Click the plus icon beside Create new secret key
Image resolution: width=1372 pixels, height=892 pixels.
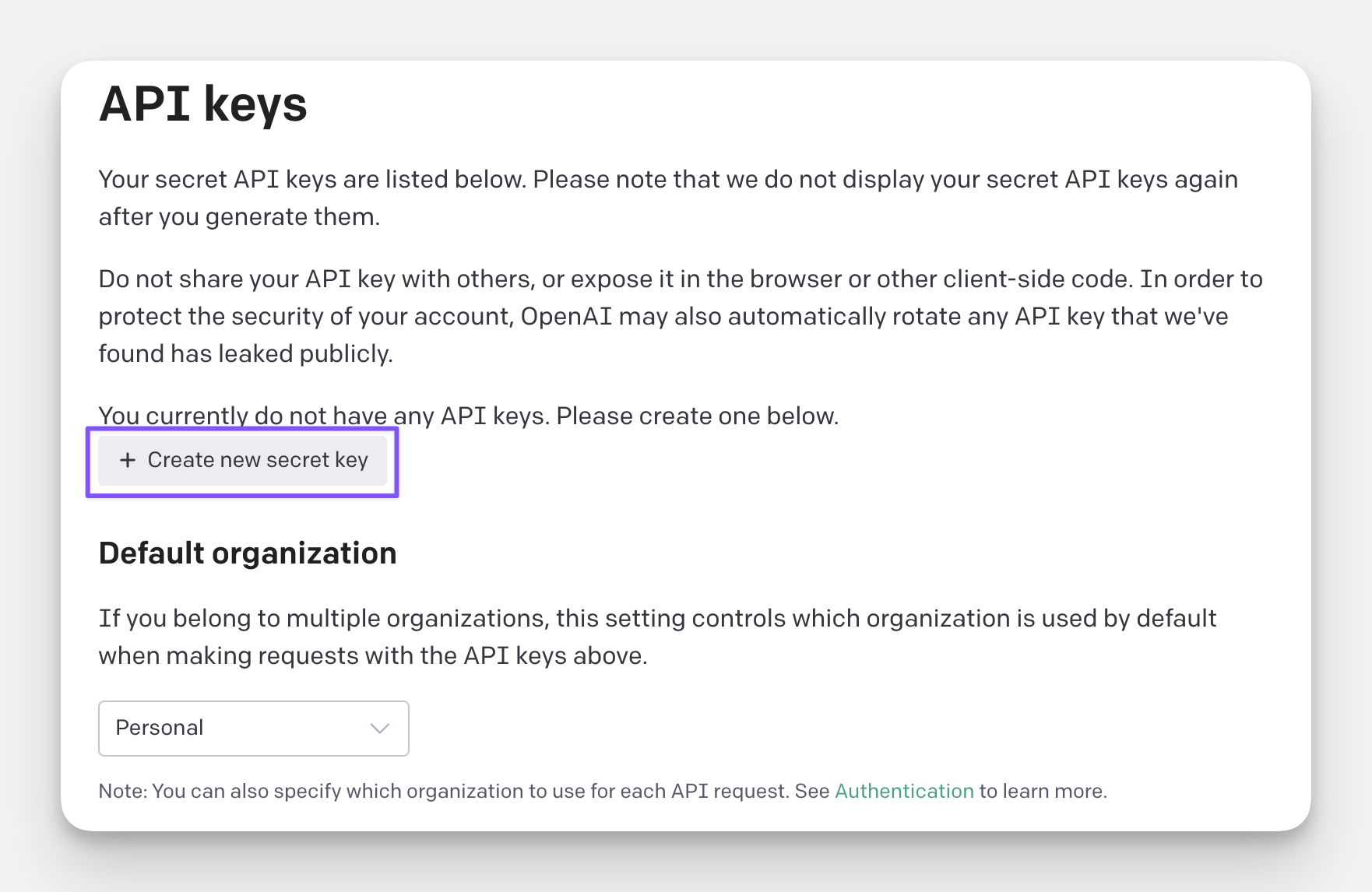tap(128, 460)
